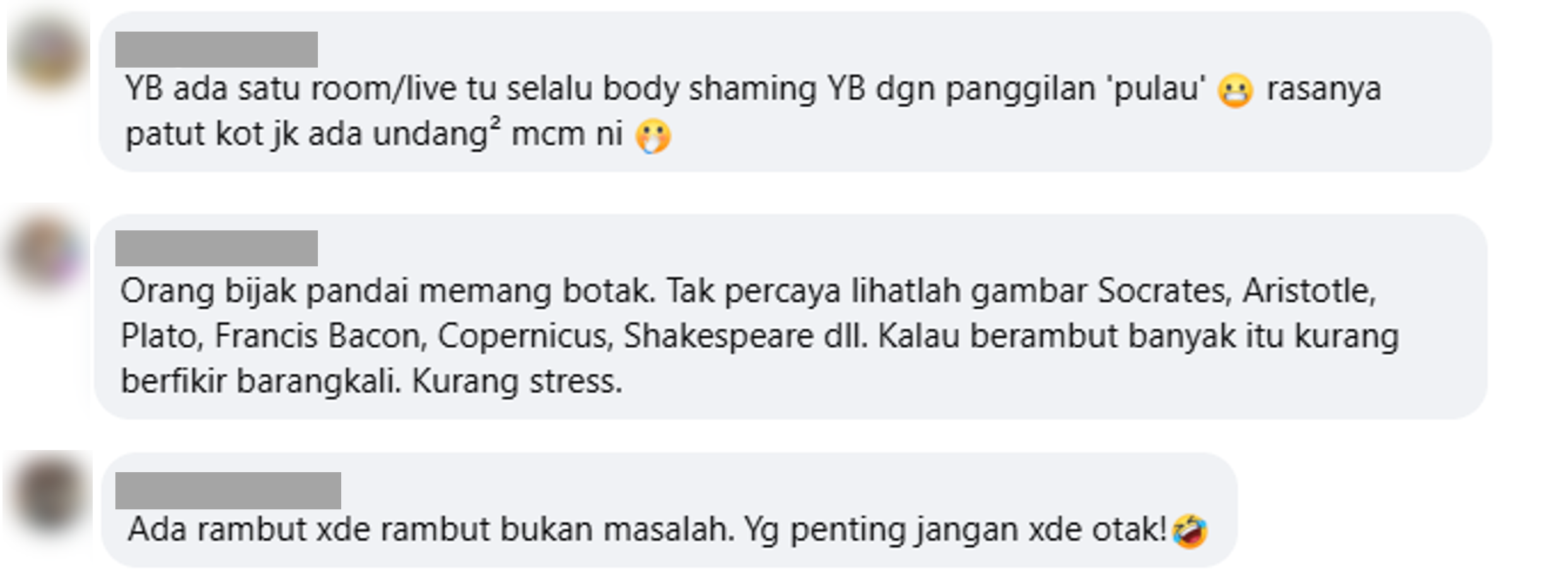Click the word 'Shakespeare' in the comment
This screenshot has height=570, width=1568.
pos(718,336)
